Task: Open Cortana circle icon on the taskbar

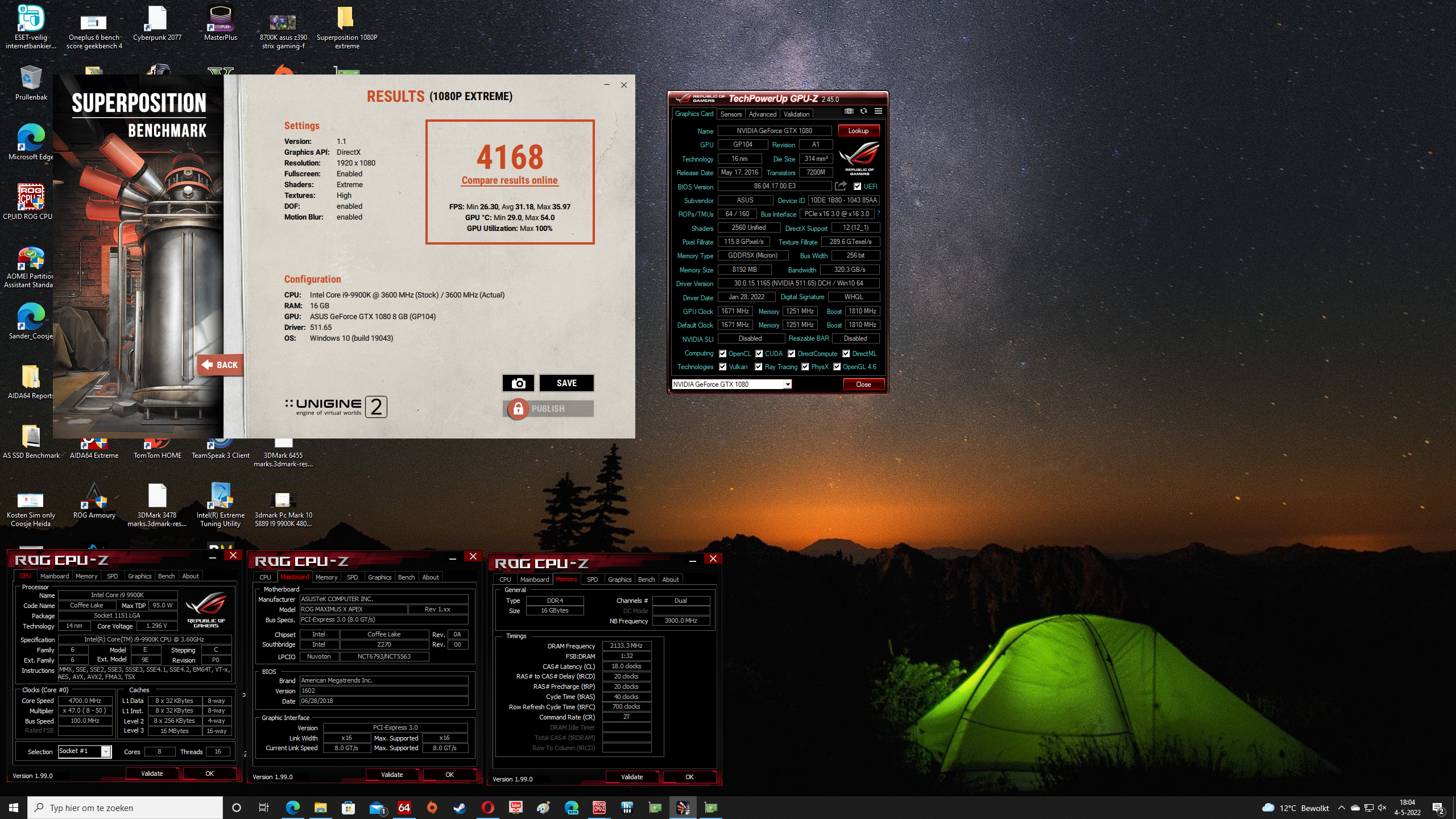Action: [237, 808]
